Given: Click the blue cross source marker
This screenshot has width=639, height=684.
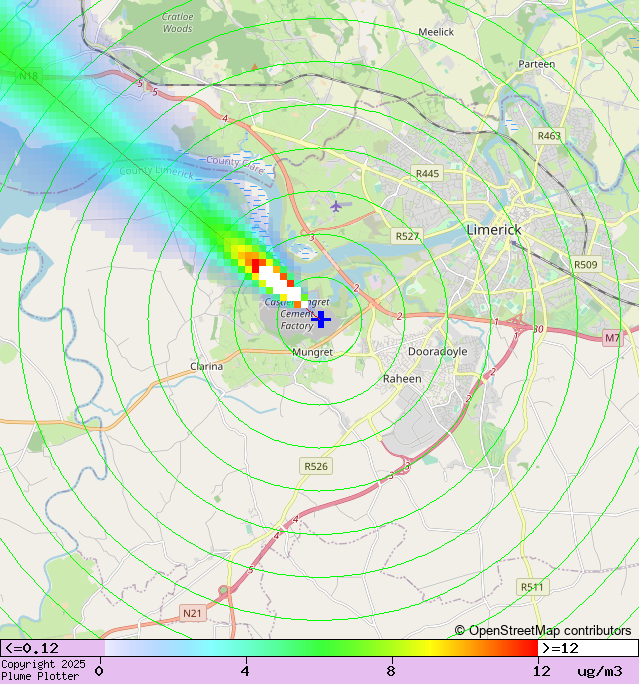Looking at the screenshot, I should coord(321,319).
